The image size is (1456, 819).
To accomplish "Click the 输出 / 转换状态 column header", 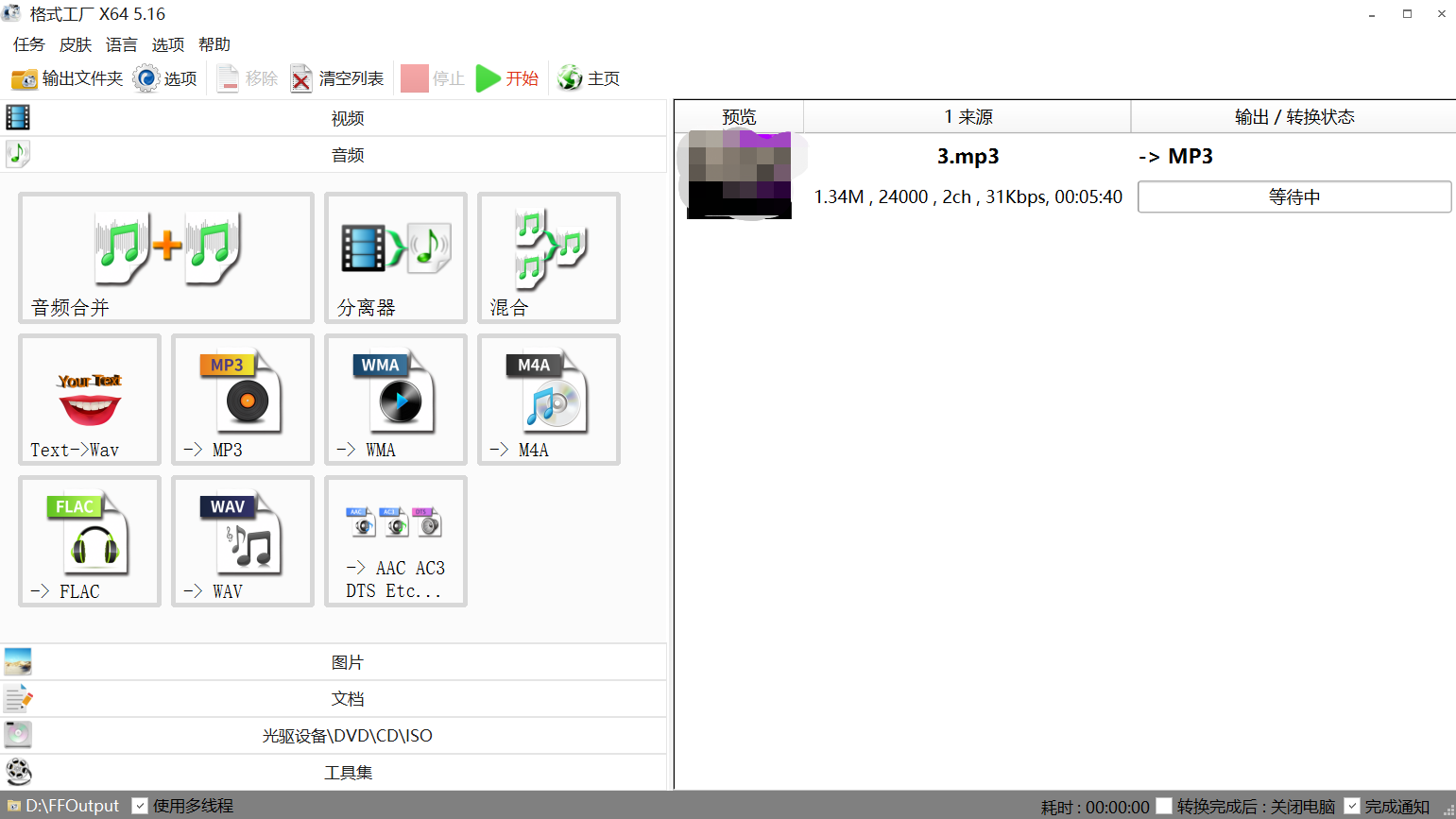I will (1293, 116).
